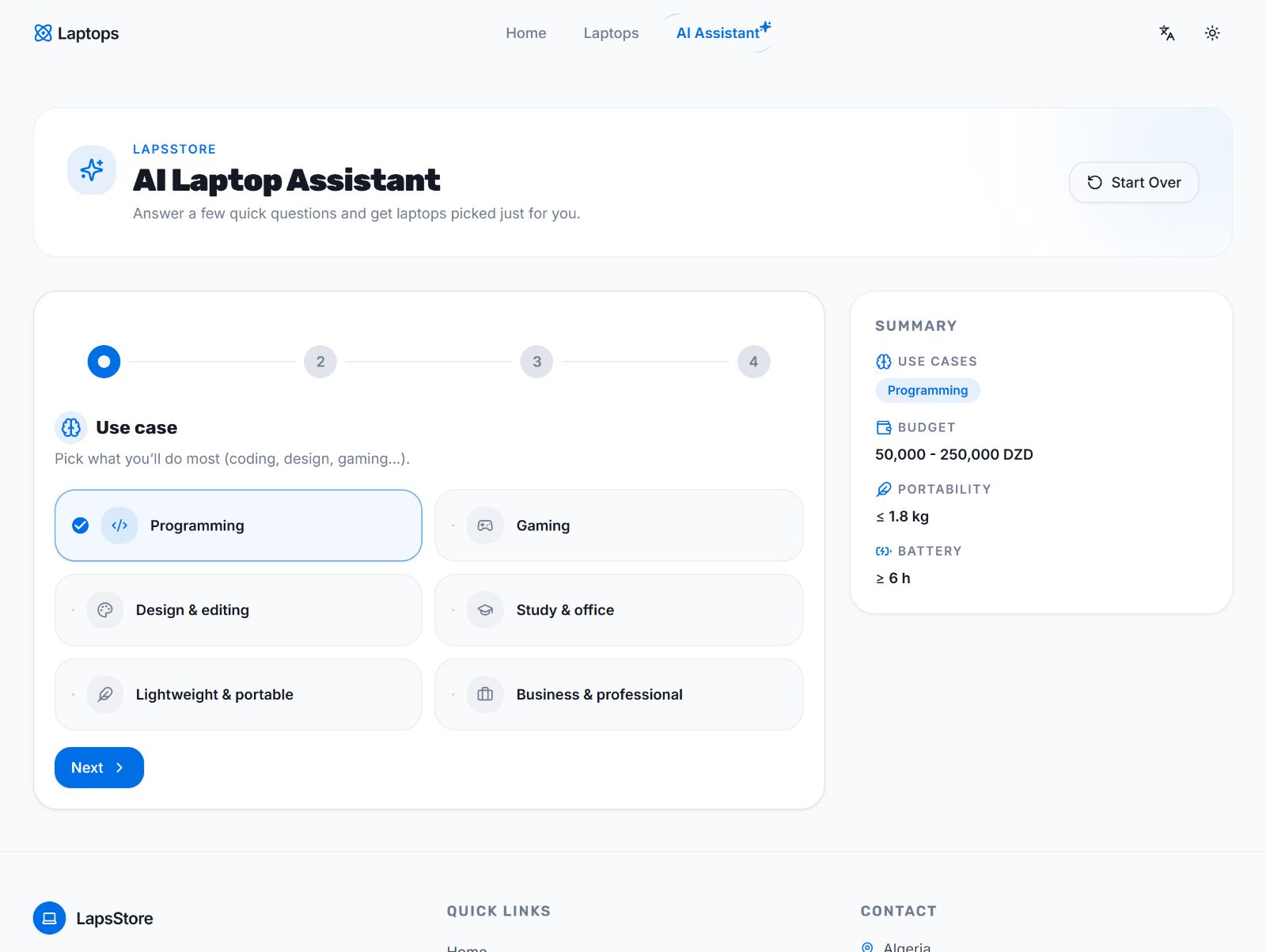Image resolution: width=1266 pixels, height=952 pixels.
Task: Click the gamepad icon on Gaming
Action: 485,525
